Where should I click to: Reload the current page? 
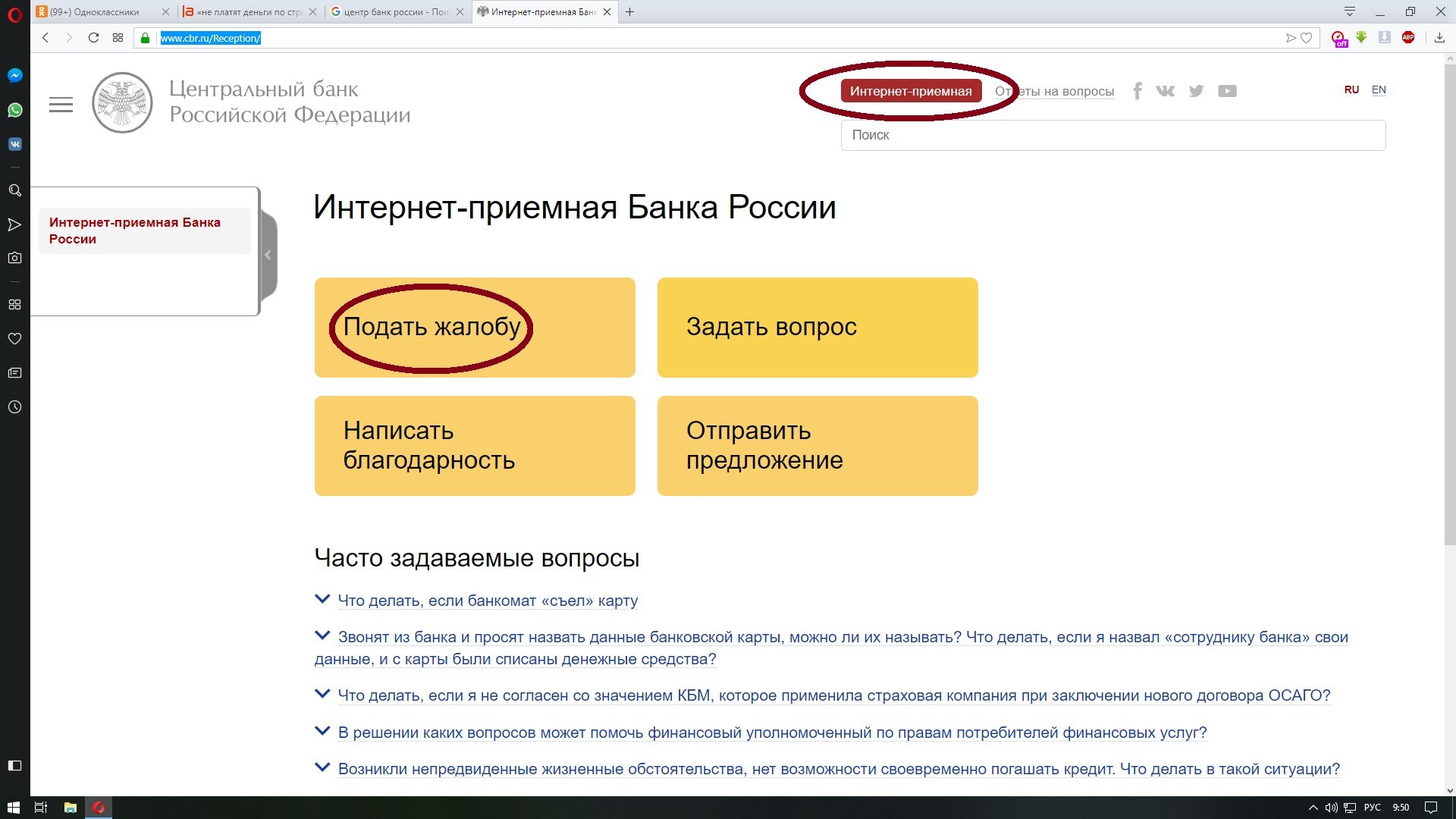point(93,38)
